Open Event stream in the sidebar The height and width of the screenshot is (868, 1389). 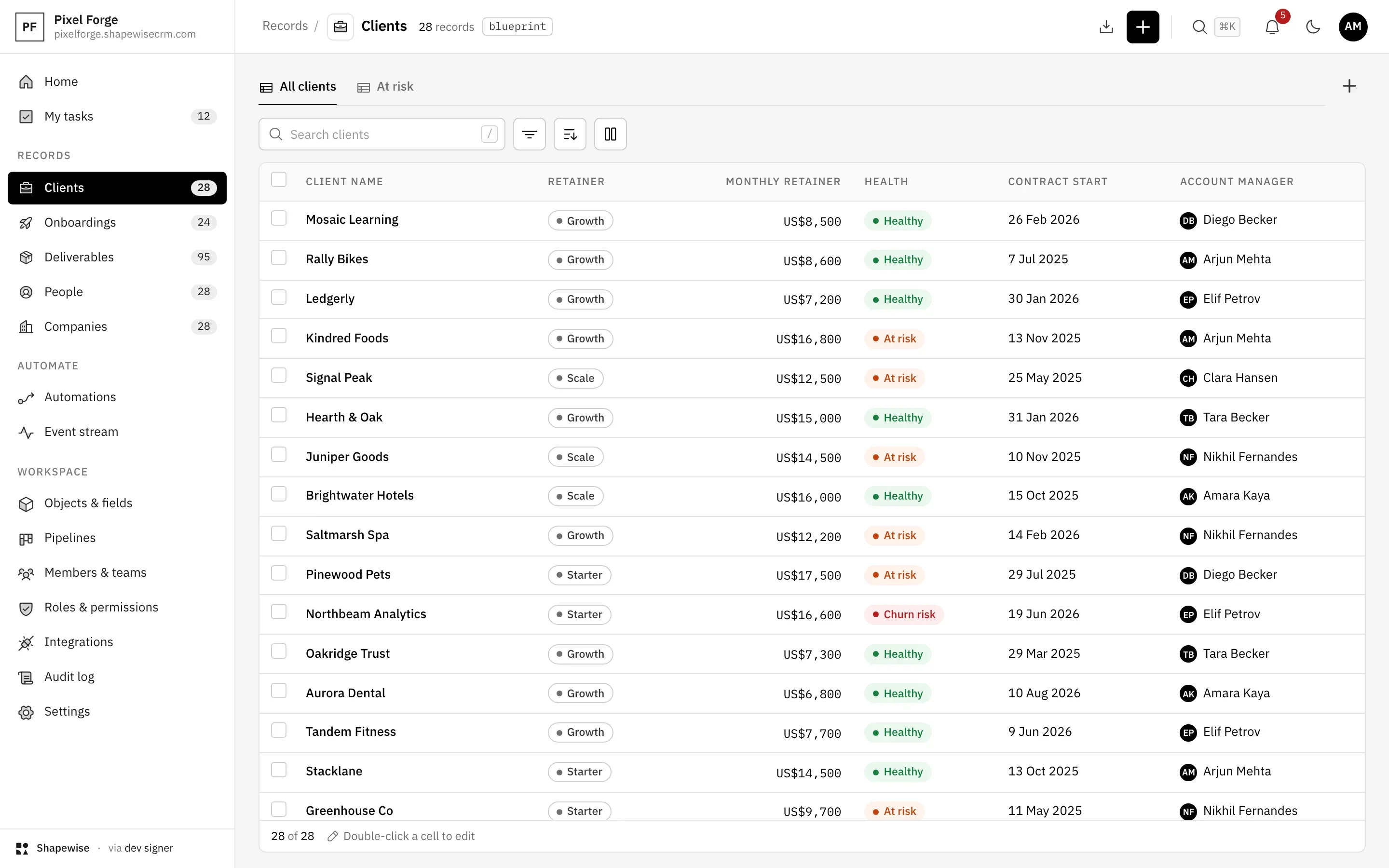(x=117, y=432)
